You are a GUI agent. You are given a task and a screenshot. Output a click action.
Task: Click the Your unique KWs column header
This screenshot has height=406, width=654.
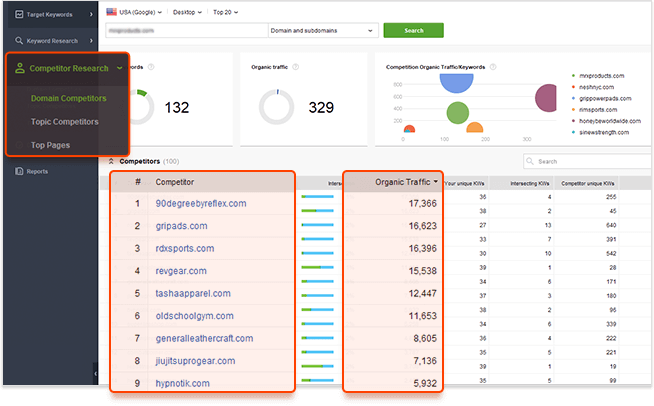click(x=464, y=183)
